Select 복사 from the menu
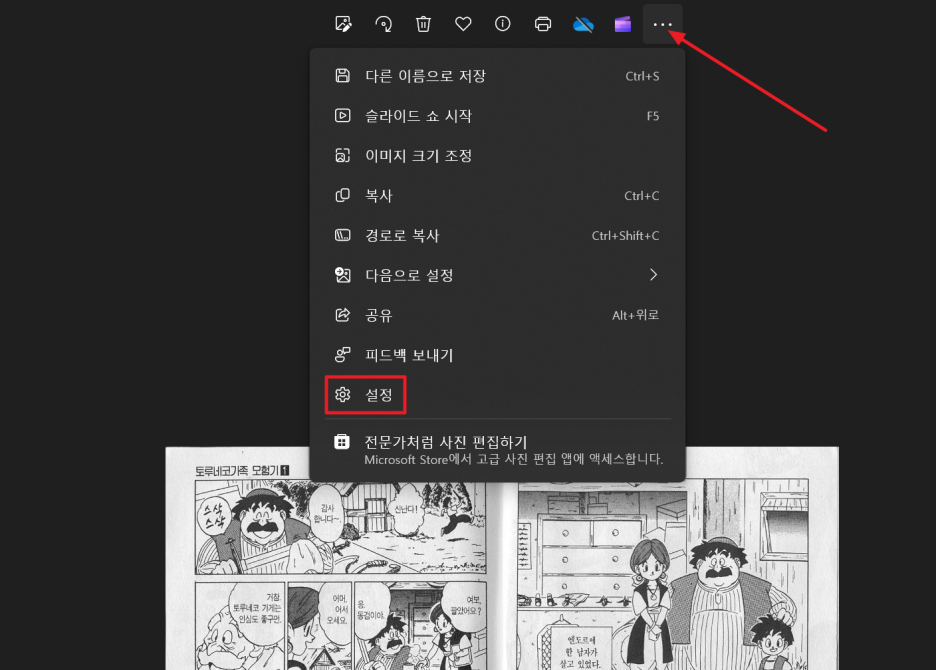 [497, 195]
